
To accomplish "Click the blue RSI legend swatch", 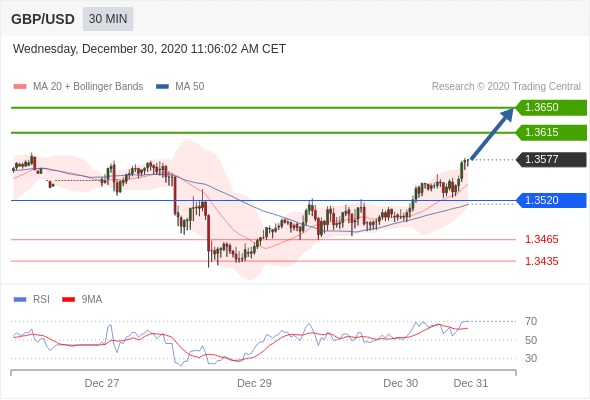I will 20,300.
